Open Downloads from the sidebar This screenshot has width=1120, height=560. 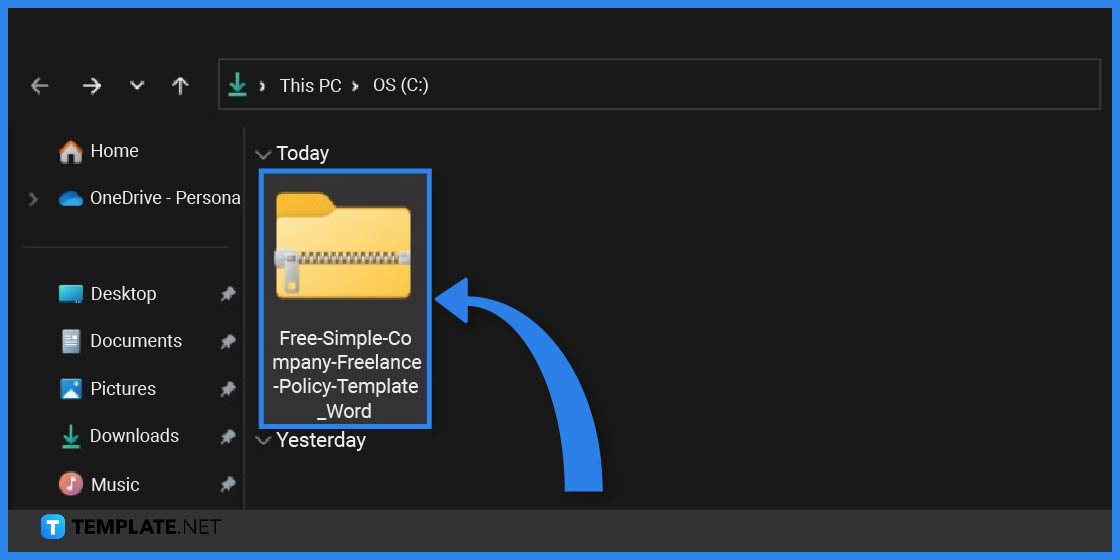133,436
